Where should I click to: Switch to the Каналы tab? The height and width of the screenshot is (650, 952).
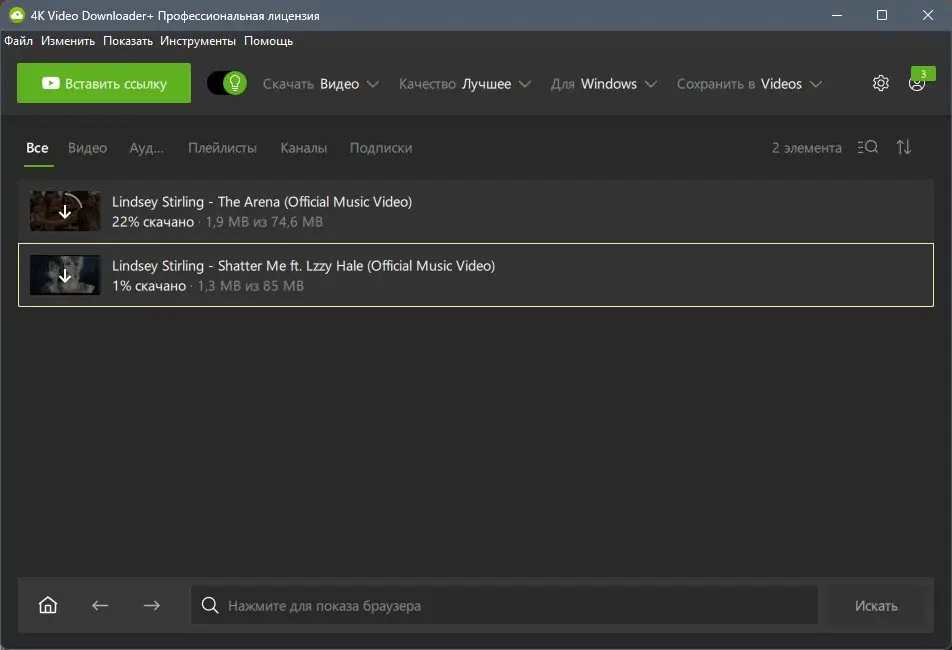coord(304,147)
